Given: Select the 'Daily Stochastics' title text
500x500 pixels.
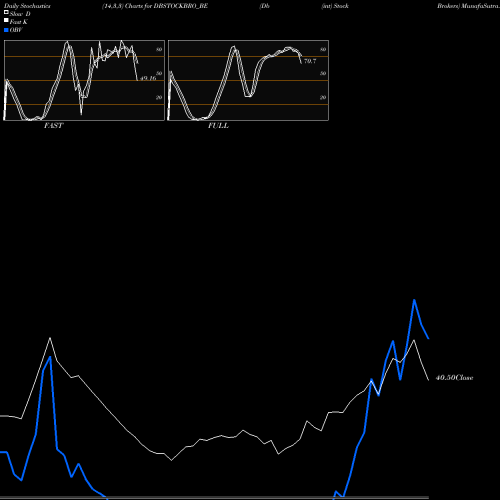Looking at the screenshot, I should (27, 6).
